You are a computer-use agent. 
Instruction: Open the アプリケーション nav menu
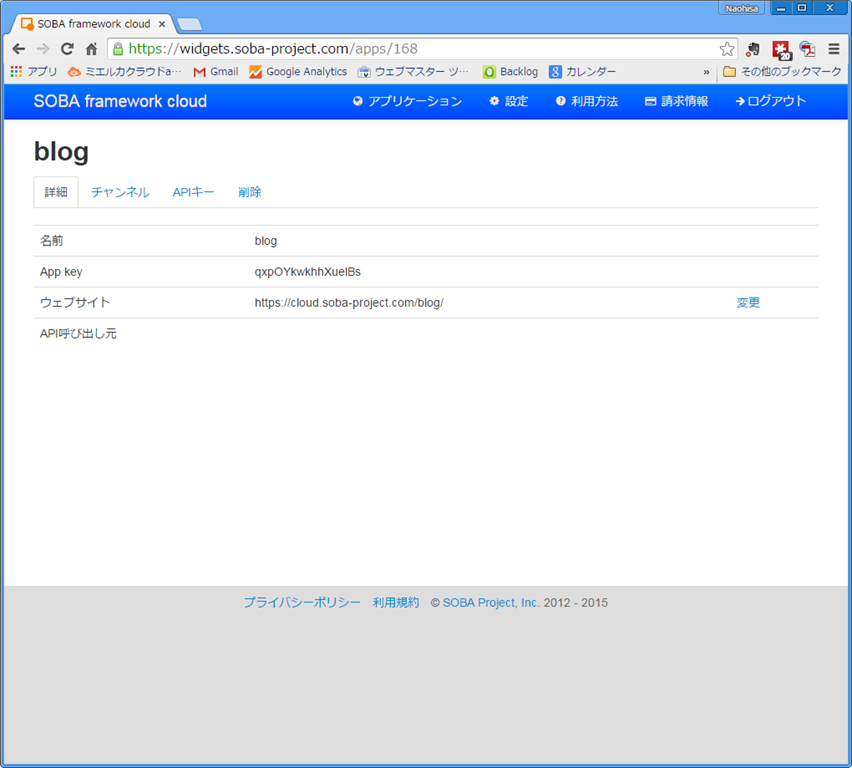tap(408, 101)
